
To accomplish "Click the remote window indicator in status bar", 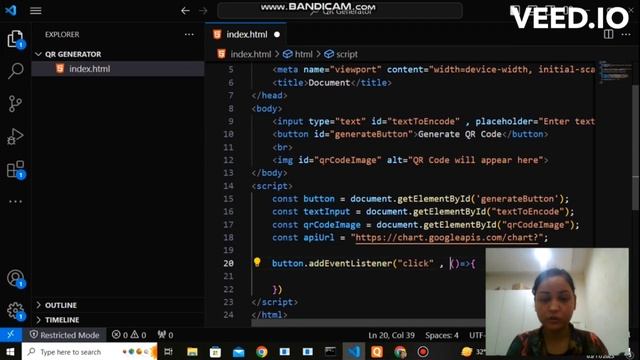I will tap(11, 335).
